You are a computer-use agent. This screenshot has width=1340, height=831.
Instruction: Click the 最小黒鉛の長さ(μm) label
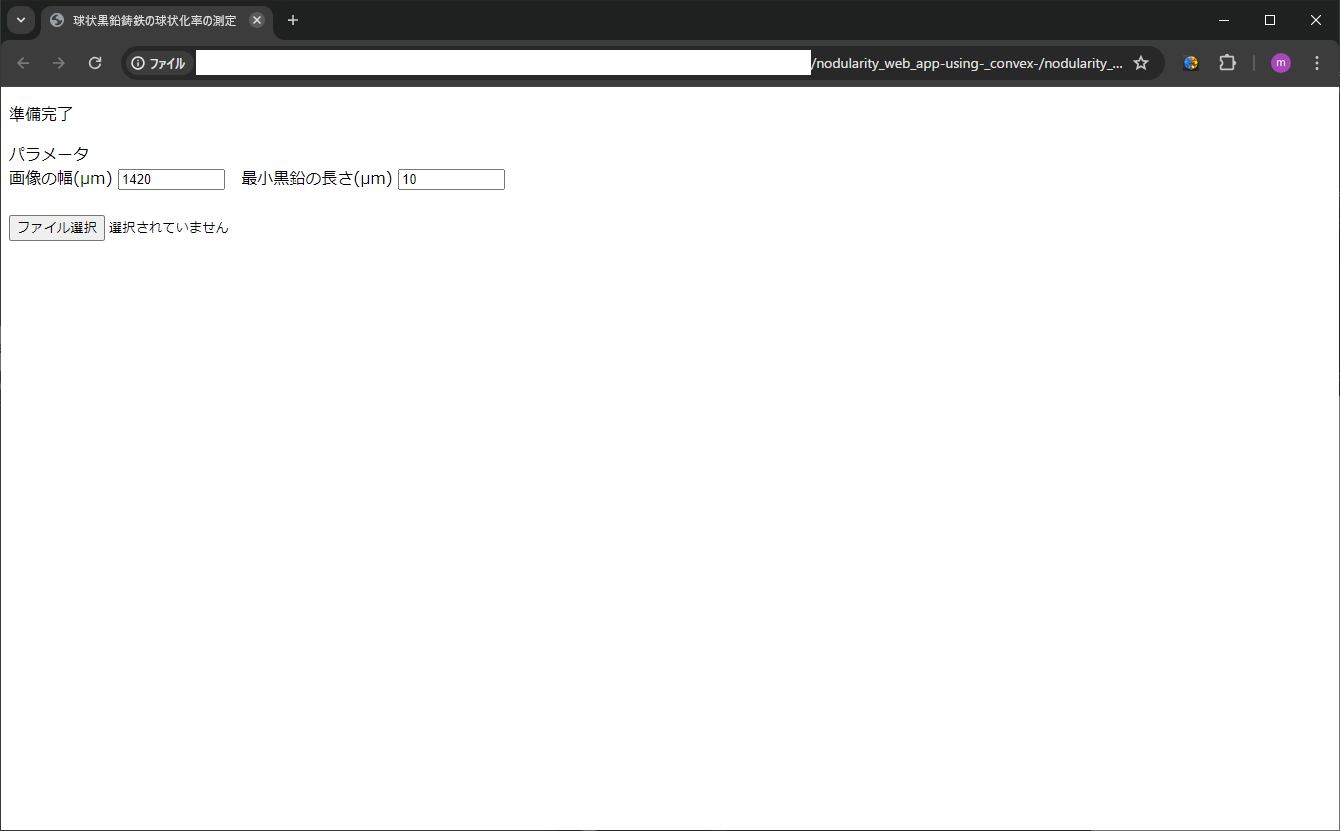click(x=316, y=179)
